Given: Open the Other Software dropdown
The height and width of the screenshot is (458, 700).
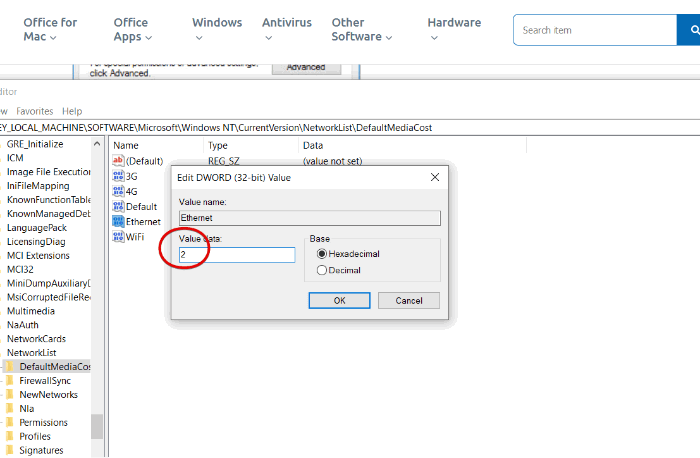Looking at the screenshot, I should click(362, 29).
